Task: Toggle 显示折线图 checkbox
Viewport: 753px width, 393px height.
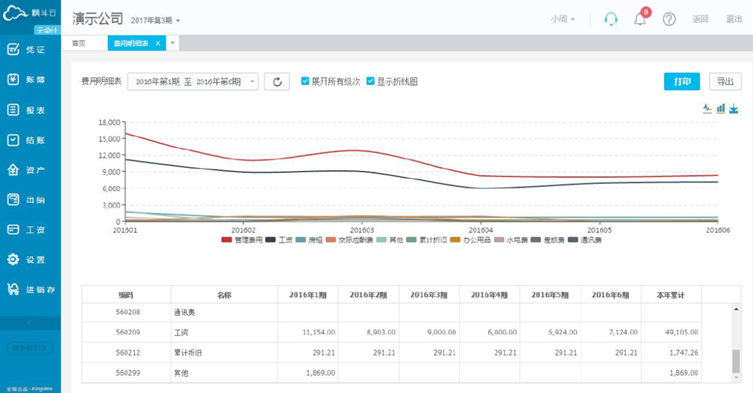Action: 370,81
